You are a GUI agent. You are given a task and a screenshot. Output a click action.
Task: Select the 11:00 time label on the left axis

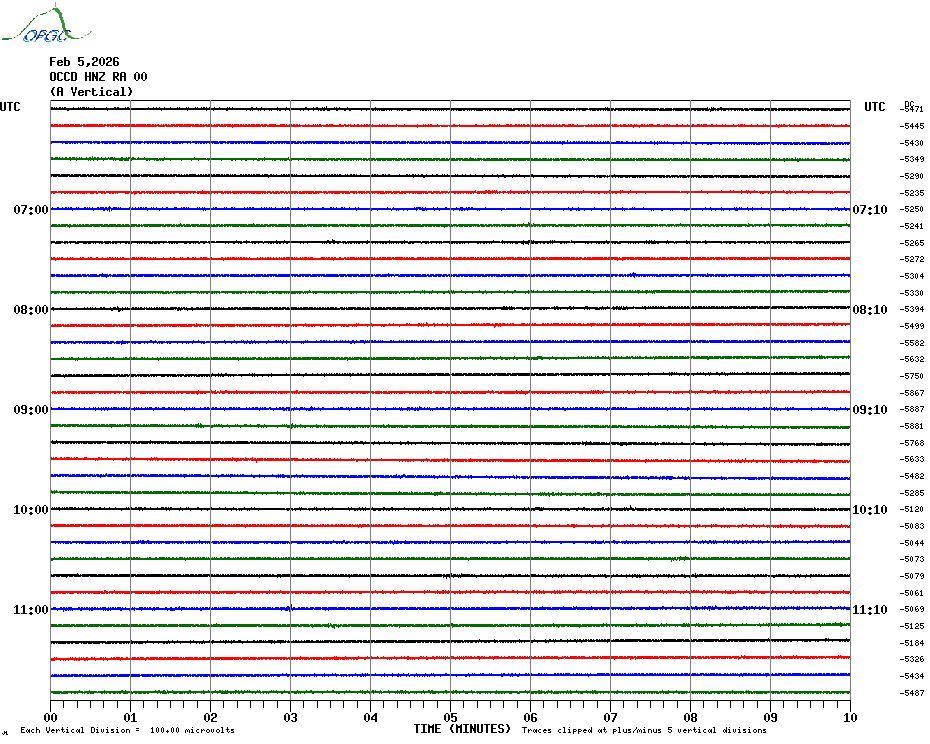click(31, 610)
